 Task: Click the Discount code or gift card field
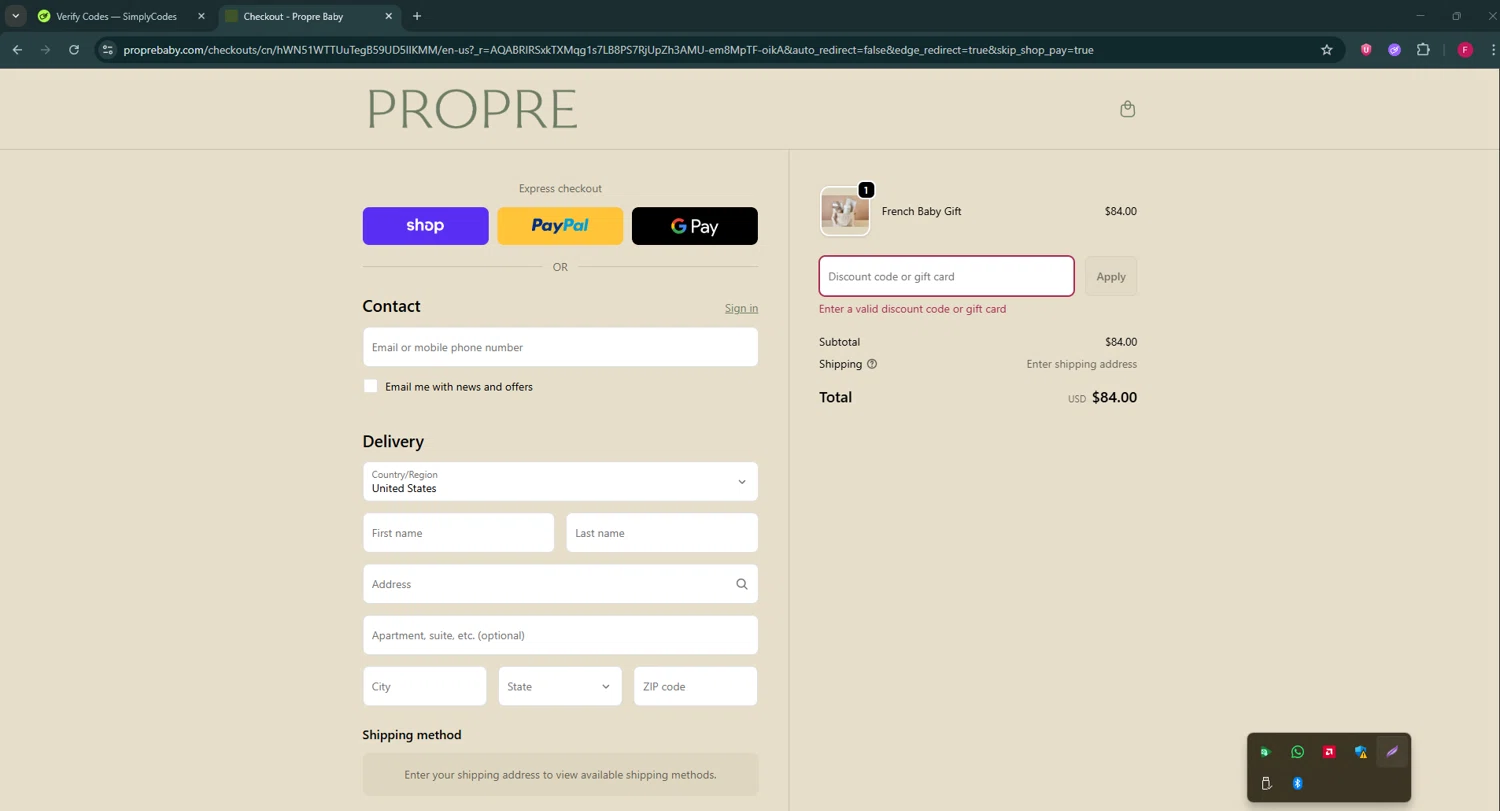(947, 276)
